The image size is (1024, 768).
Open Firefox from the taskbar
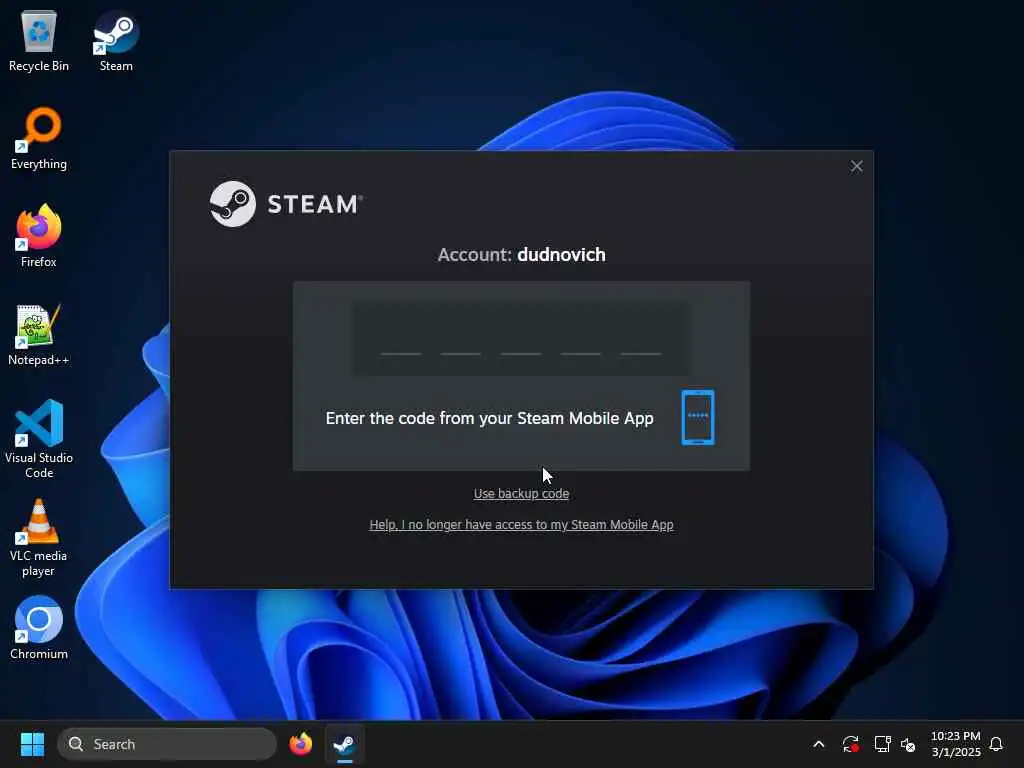pos(300,744)
